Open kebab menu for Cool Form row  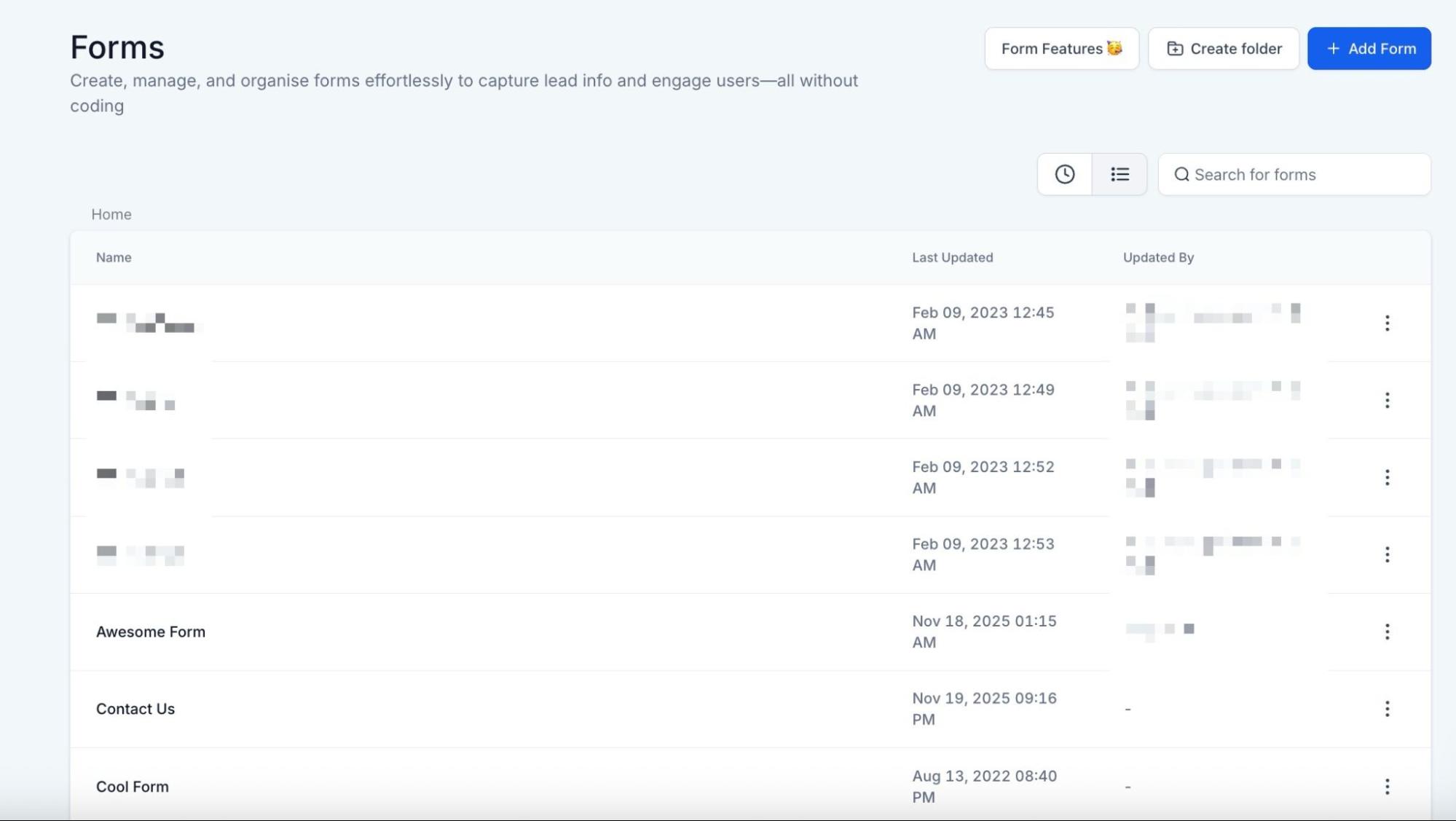click(1387, 786)
